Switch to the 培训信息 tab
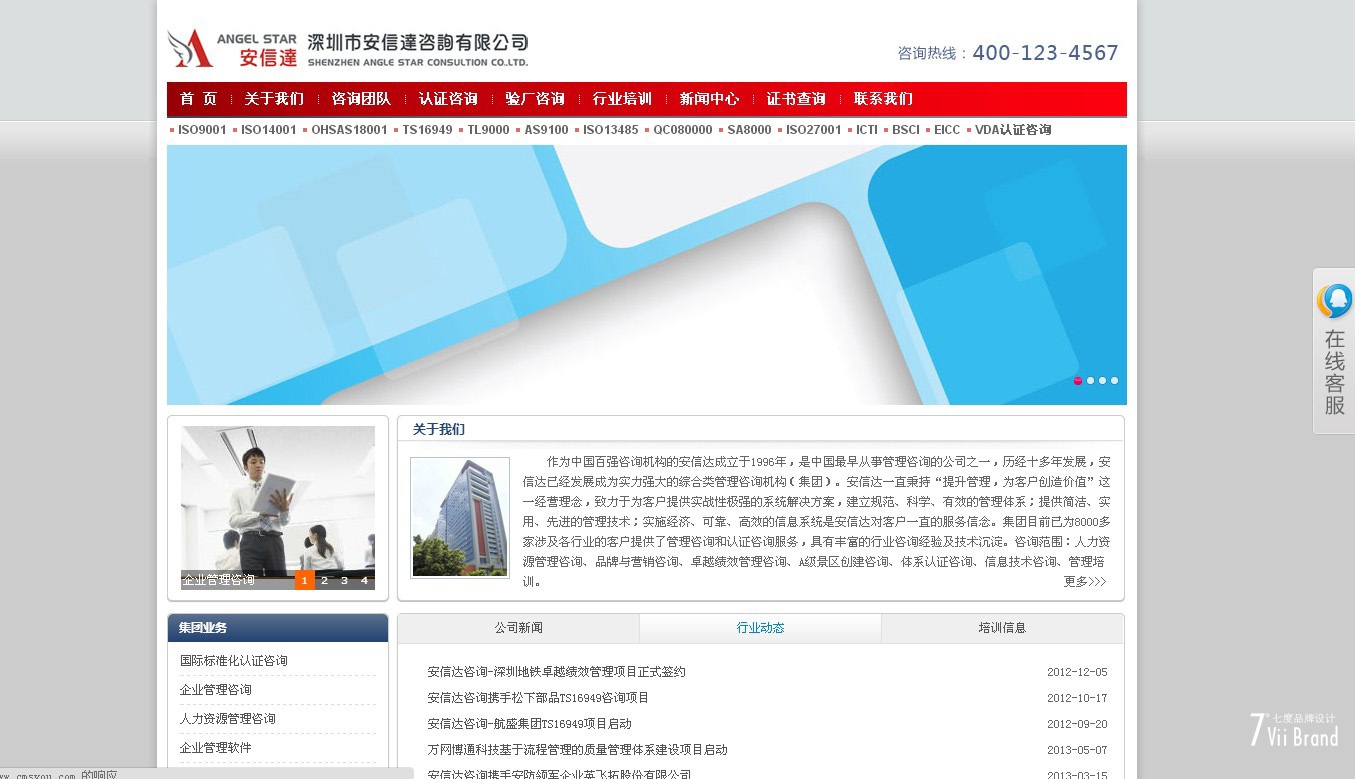 pos(1002,628)
